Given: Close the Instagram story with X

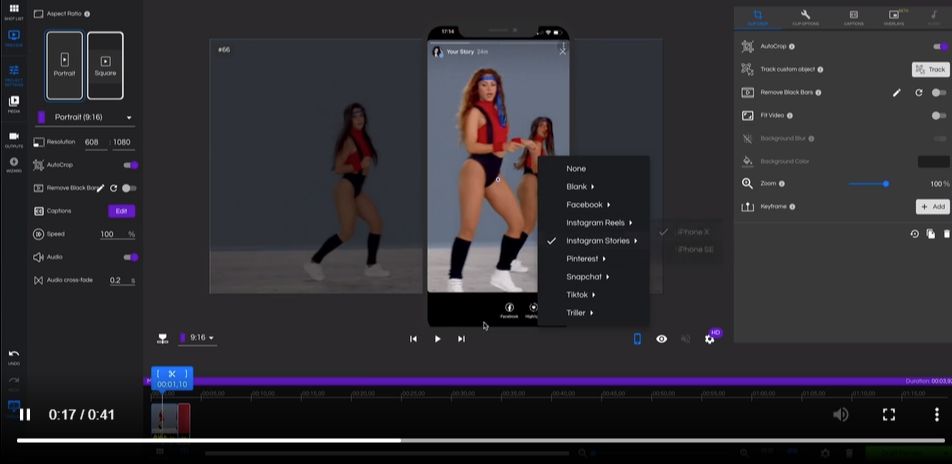Looking at the screenshot, I should (x=562, y=52).
